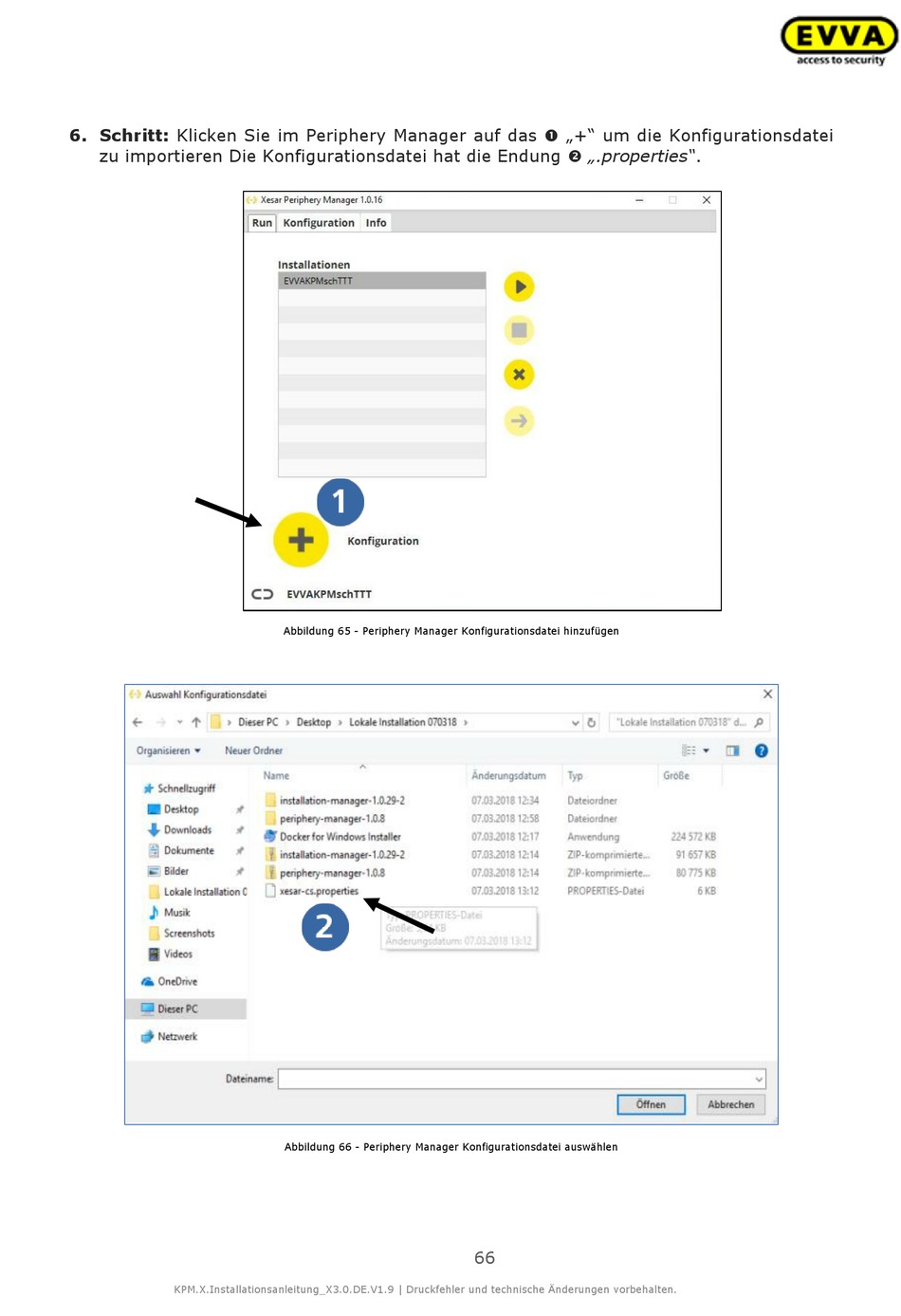Select the periphery-manager-1.0.8 Dateiordner folder

point(324,819)
